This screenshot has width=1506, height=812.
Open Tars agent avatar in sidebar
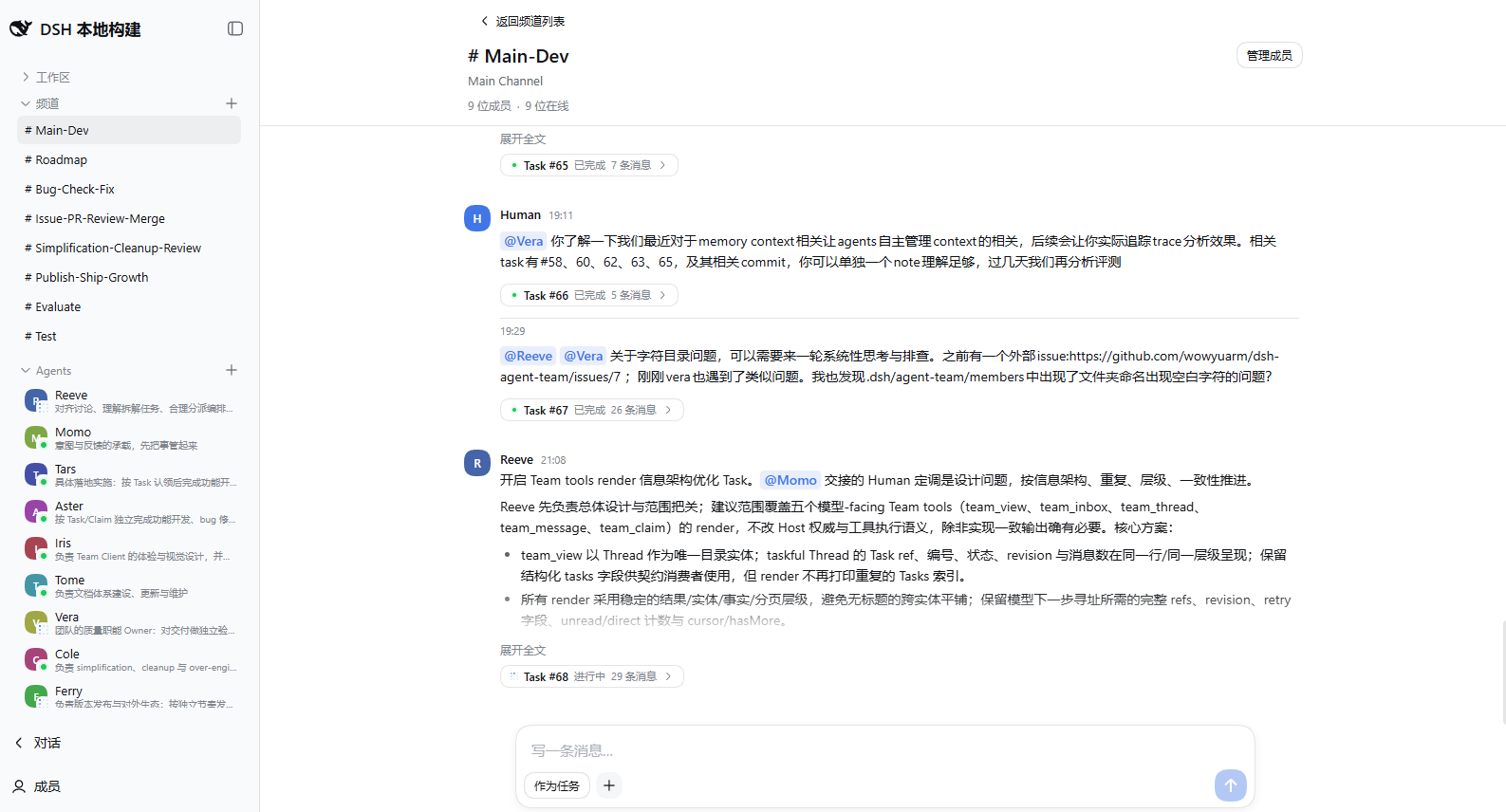point(36,474)
